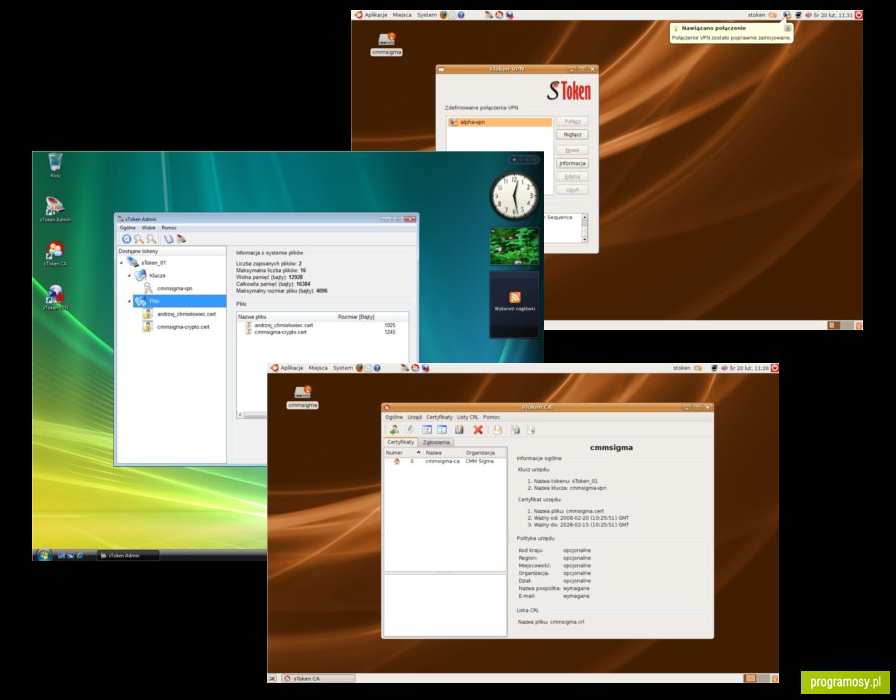Click the orange RSS feed headlines gadget
Screen dimensions: 896x700
click(514, 297)
